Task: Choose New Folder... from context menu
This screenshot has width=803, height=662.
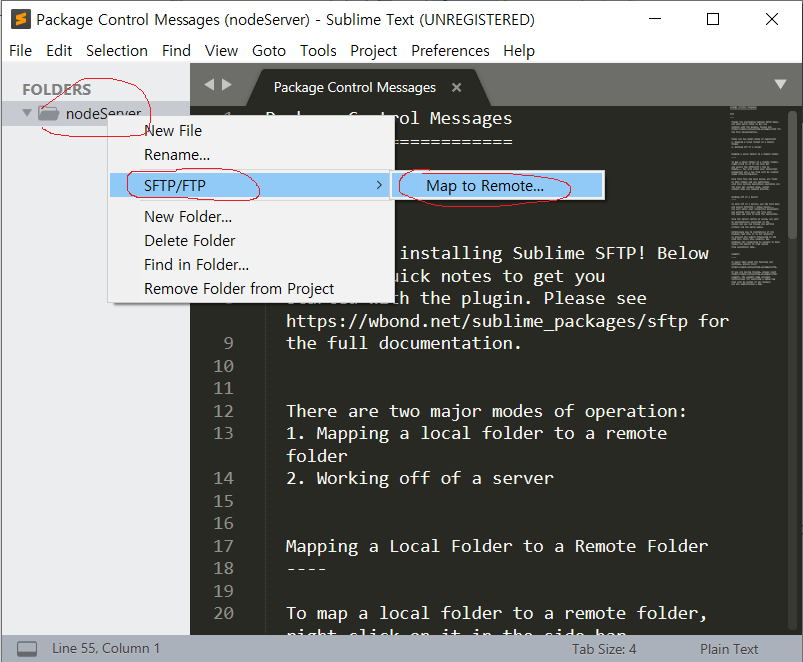Action: tap(251, 217)
